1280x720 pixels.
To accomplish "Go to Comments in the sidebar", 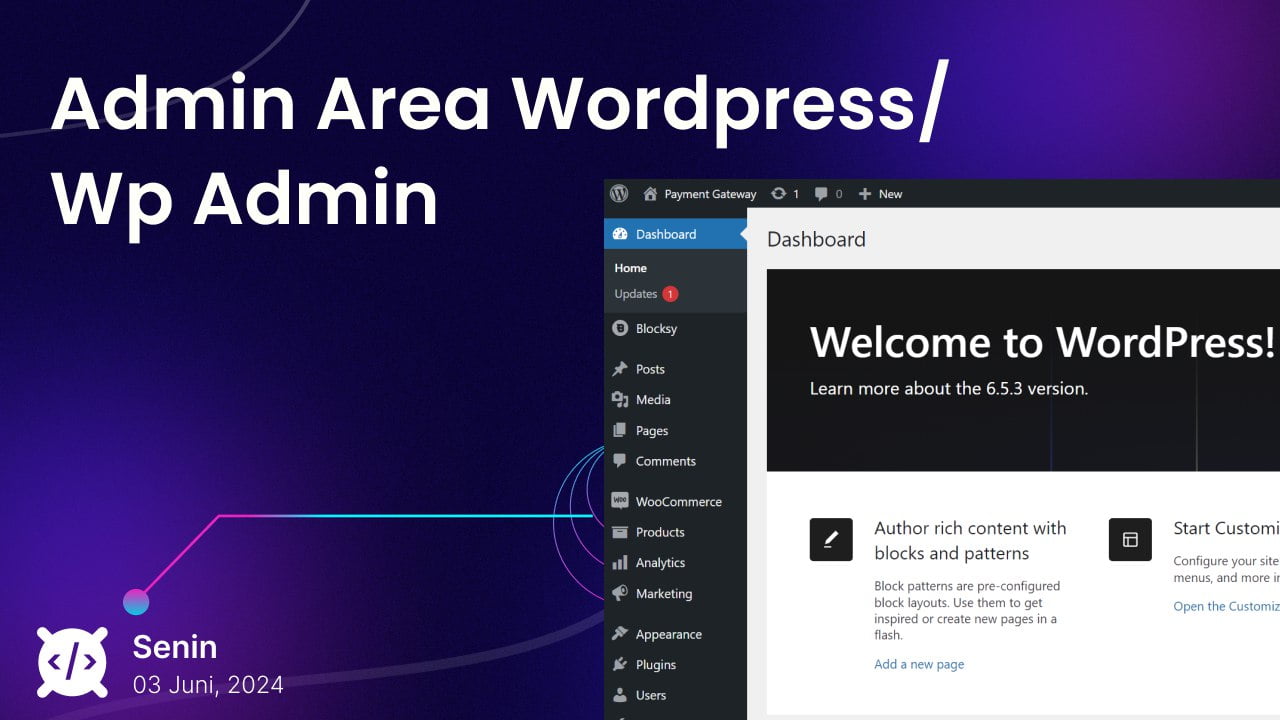I will (x=665, y=461).
